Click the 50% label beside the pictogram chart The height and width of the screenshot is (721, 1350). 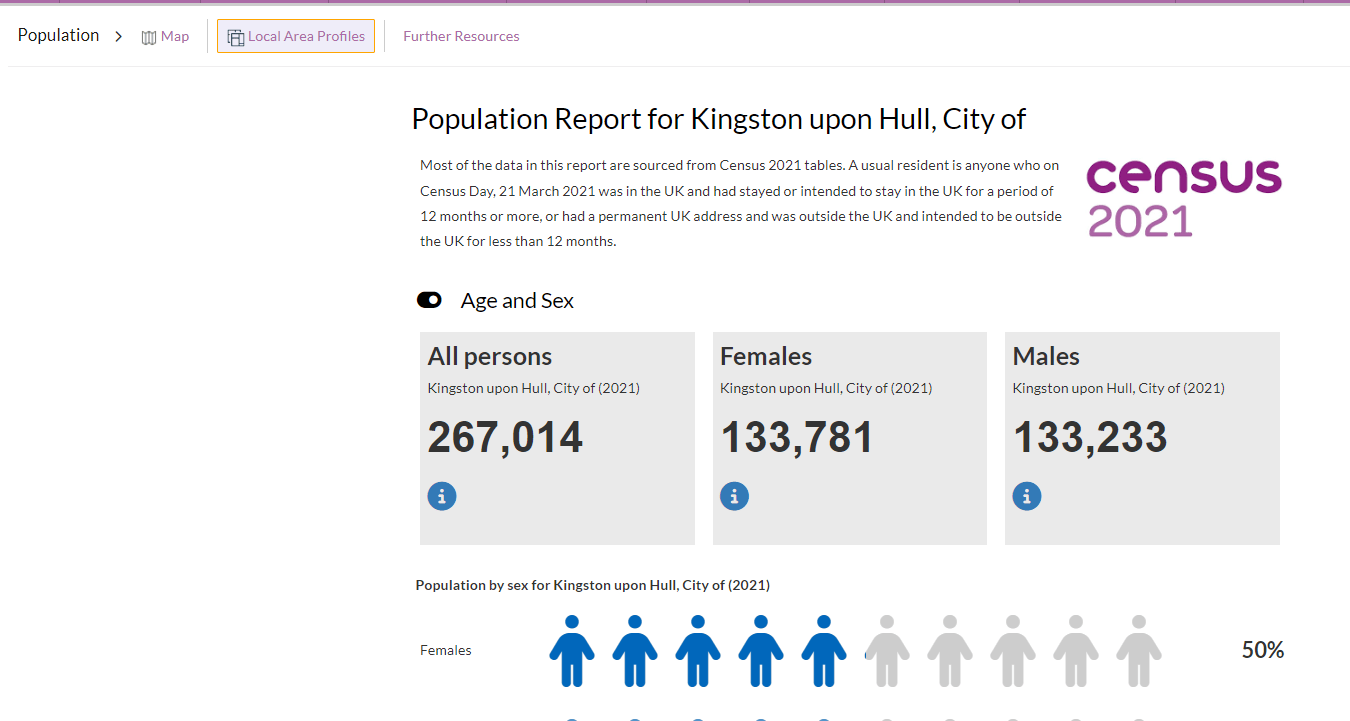point(1262,649)
